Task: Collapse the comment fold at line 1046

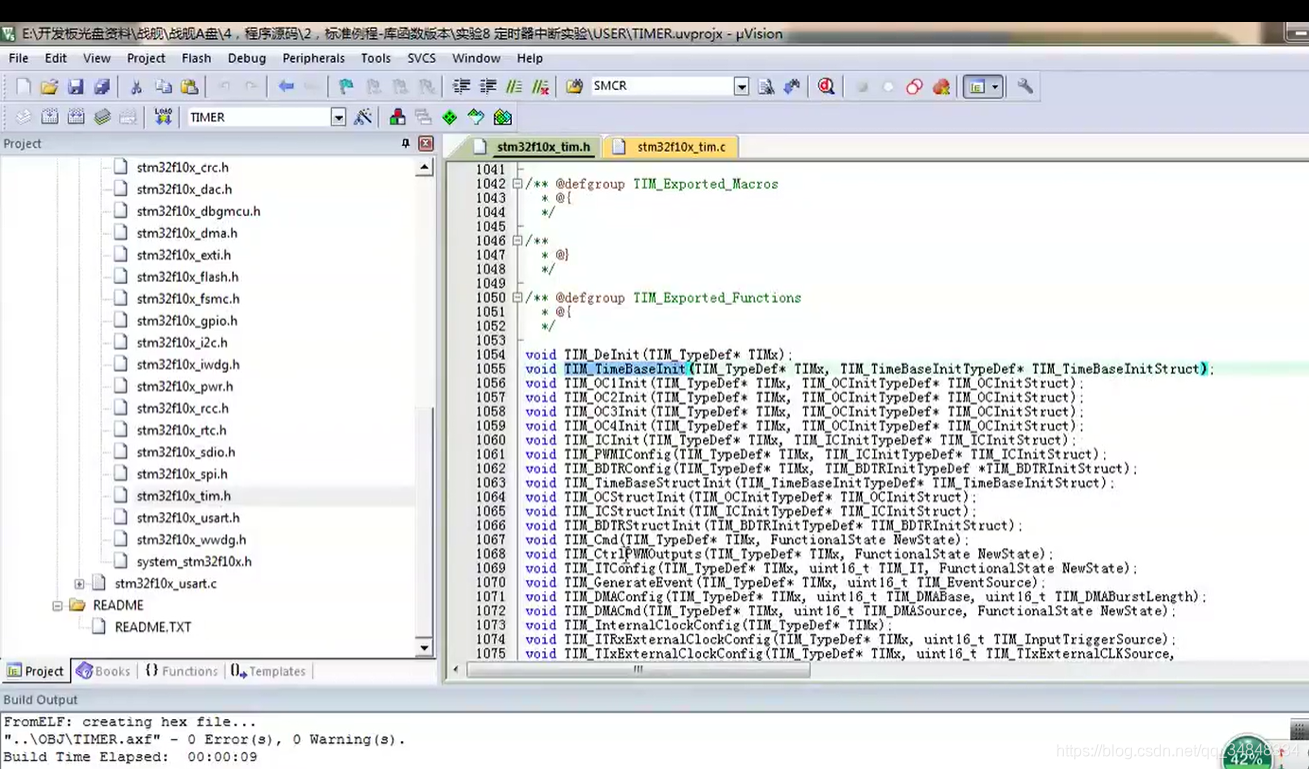Action: coord(517,241)
